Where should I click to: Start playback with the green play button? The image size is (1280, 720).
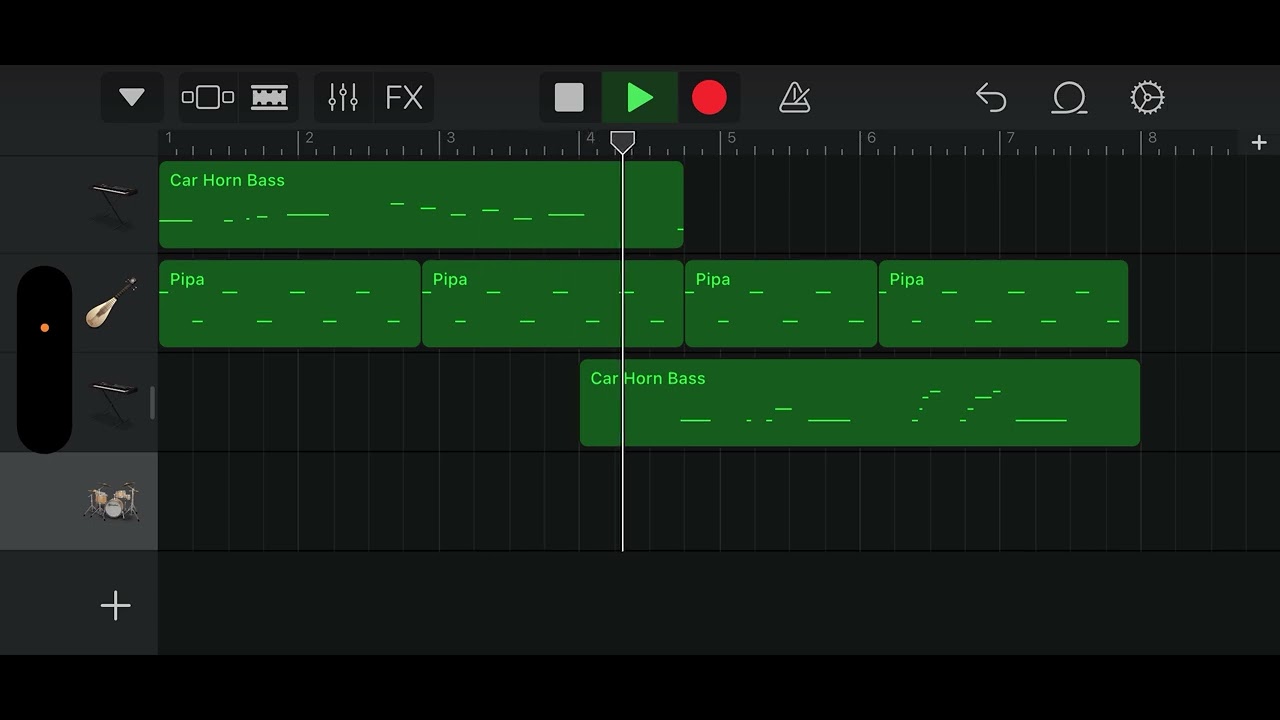640,97
